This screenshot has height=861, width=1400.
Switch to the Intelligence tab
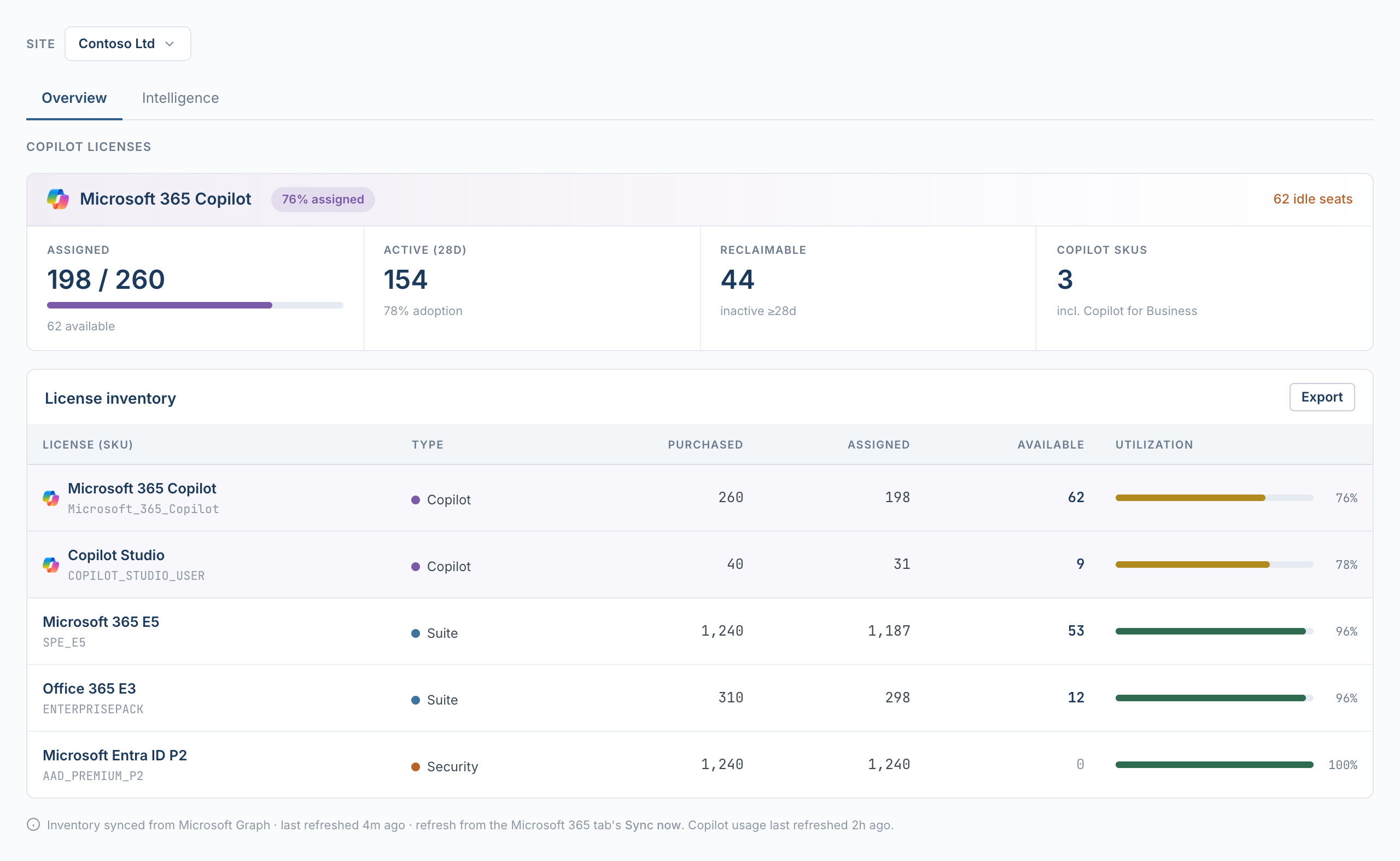(180, 98)
